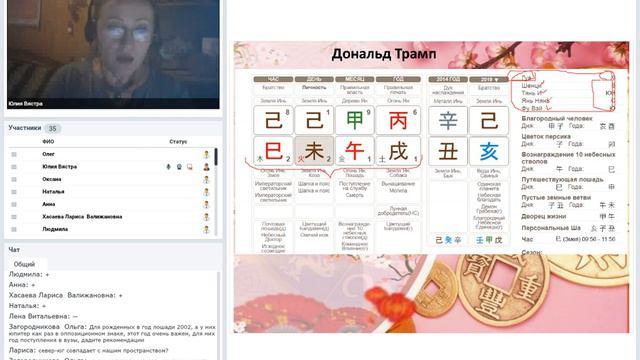Click the chat message from Загородникова Ольга
This screenshot has height=360, width=640.
[x=112, y=333]
